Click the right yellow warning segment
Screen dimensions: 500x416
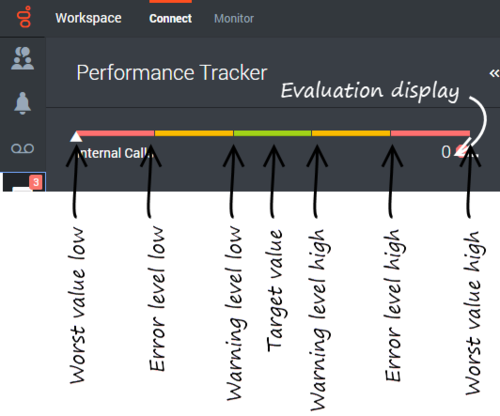point(351,133)
